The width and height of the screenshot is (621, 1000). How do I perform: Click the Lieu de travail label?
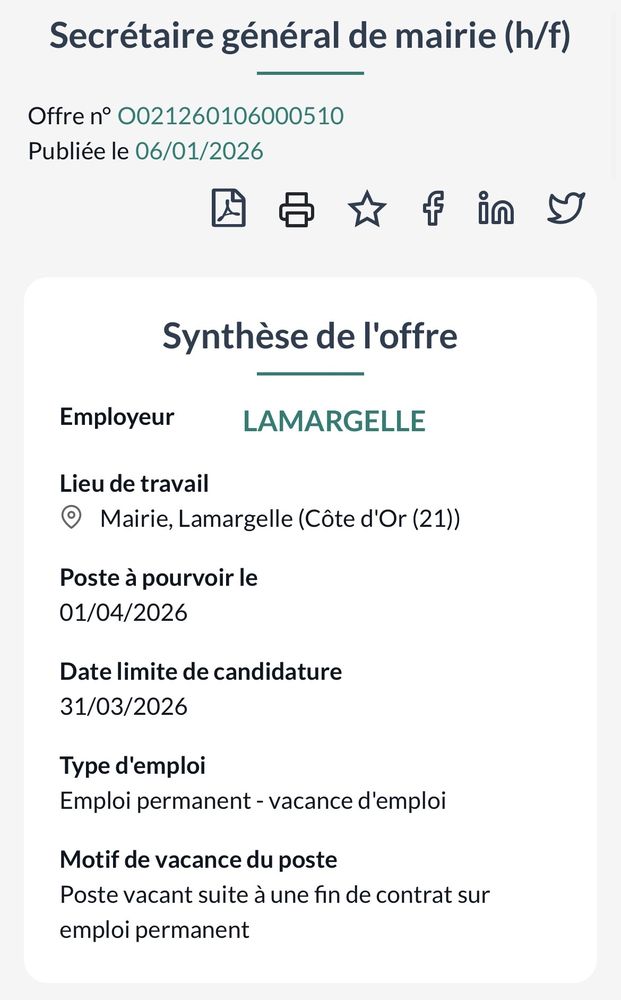click(x=134, y=484)
